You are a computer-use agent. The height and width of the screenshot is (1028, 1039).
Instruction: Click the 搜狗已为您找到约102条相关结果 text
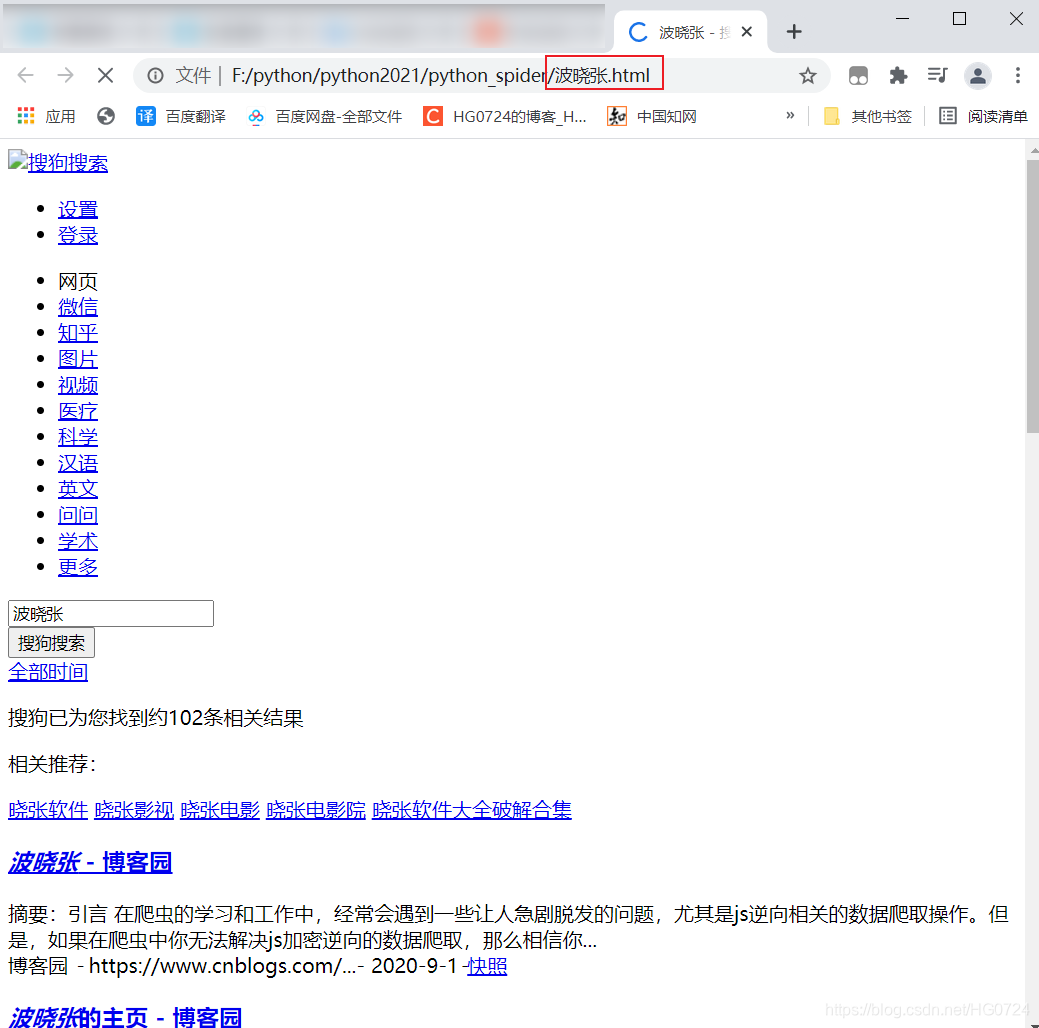click(x=156, y=718)
